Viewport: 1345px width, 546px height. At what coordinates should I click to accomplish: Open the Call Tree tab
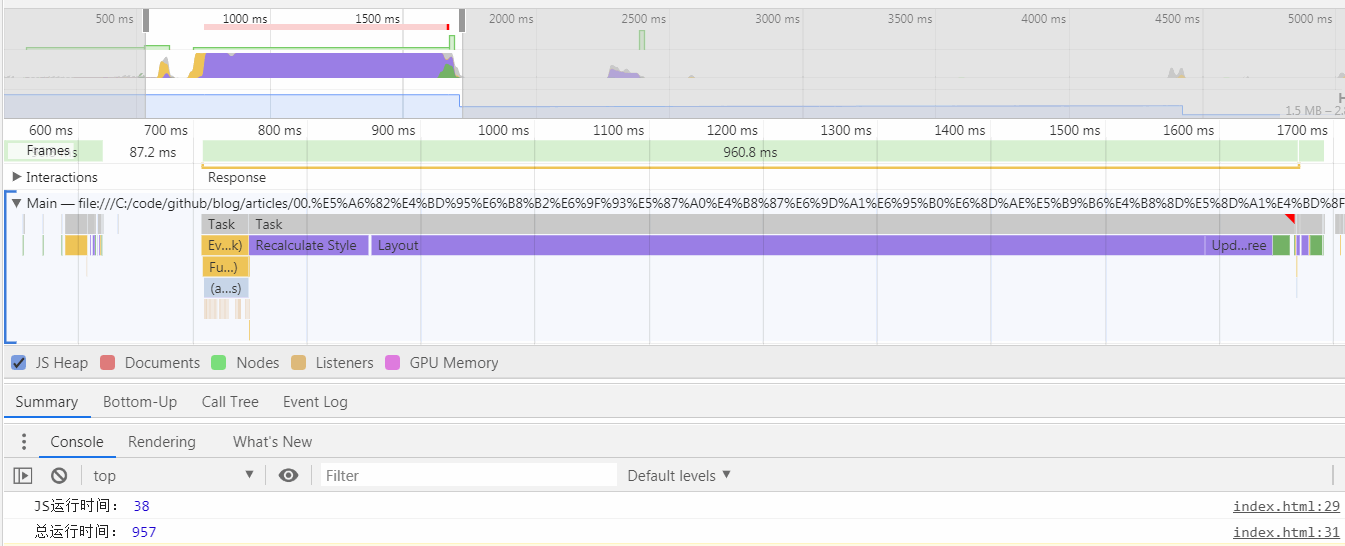(x=230, y=402)
